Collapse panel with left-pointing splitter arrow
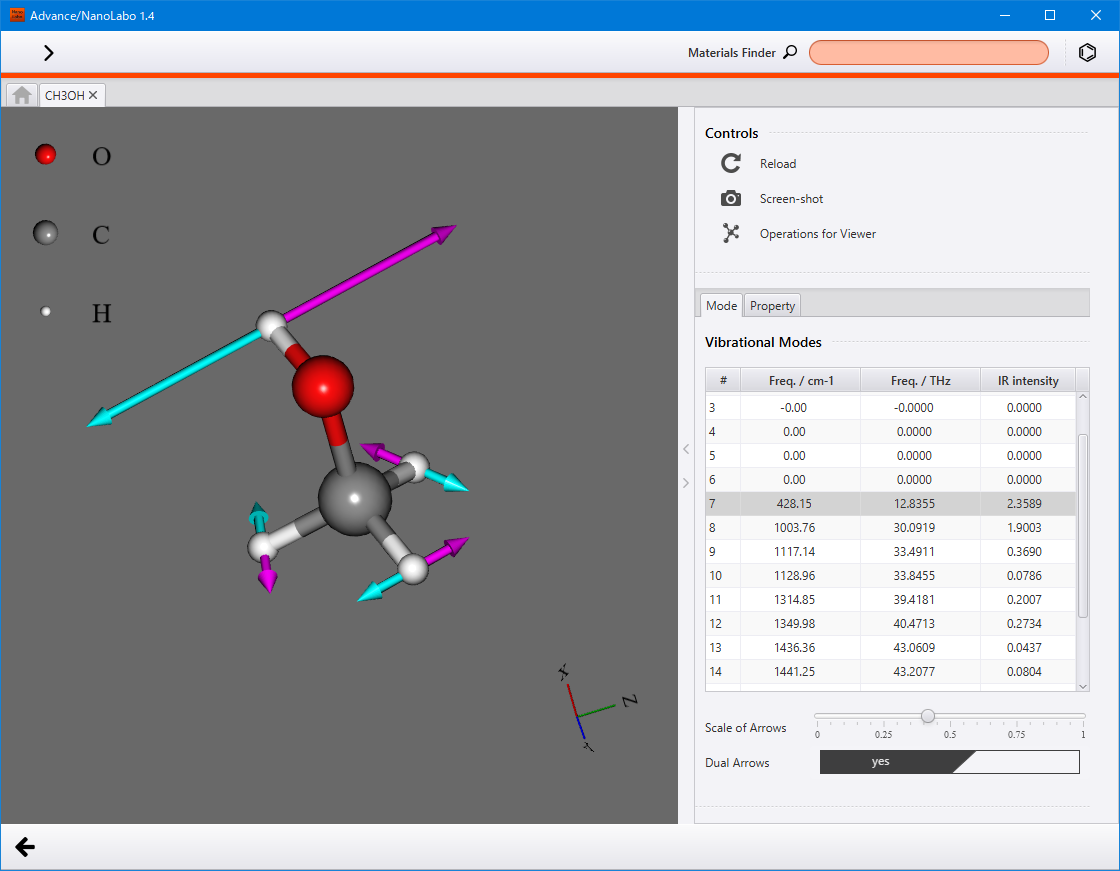The width and height of the screenshot is (1120, 871). tap(686, 449)
